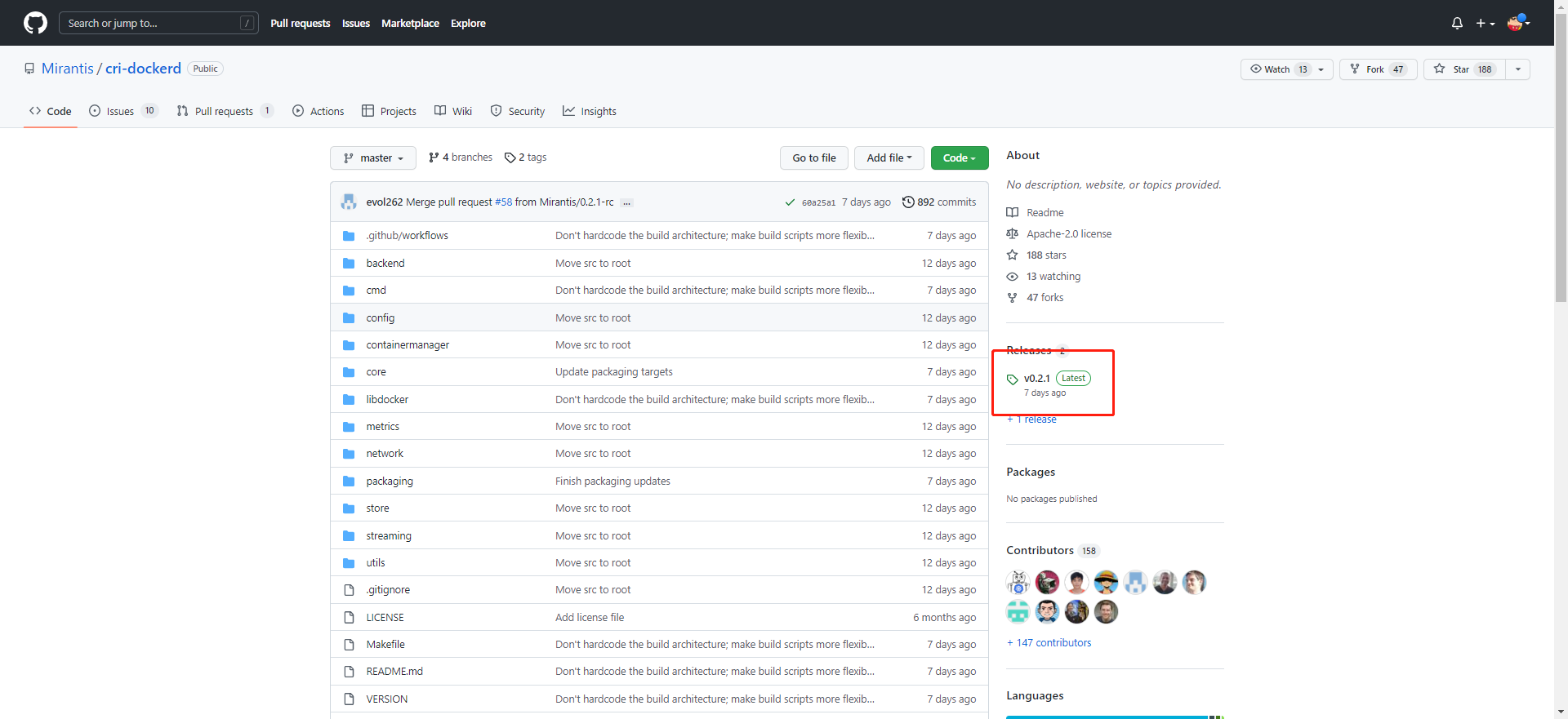Open the user avatar menu

[x=1518, y=23]
